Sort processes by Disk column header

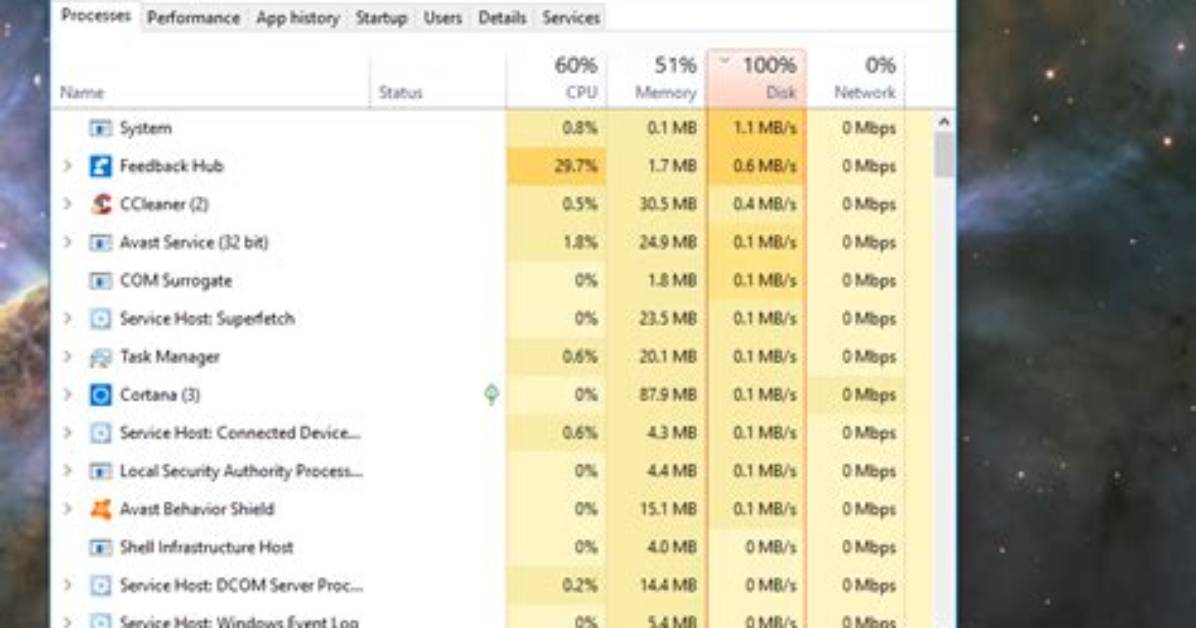tap(757, 79)
